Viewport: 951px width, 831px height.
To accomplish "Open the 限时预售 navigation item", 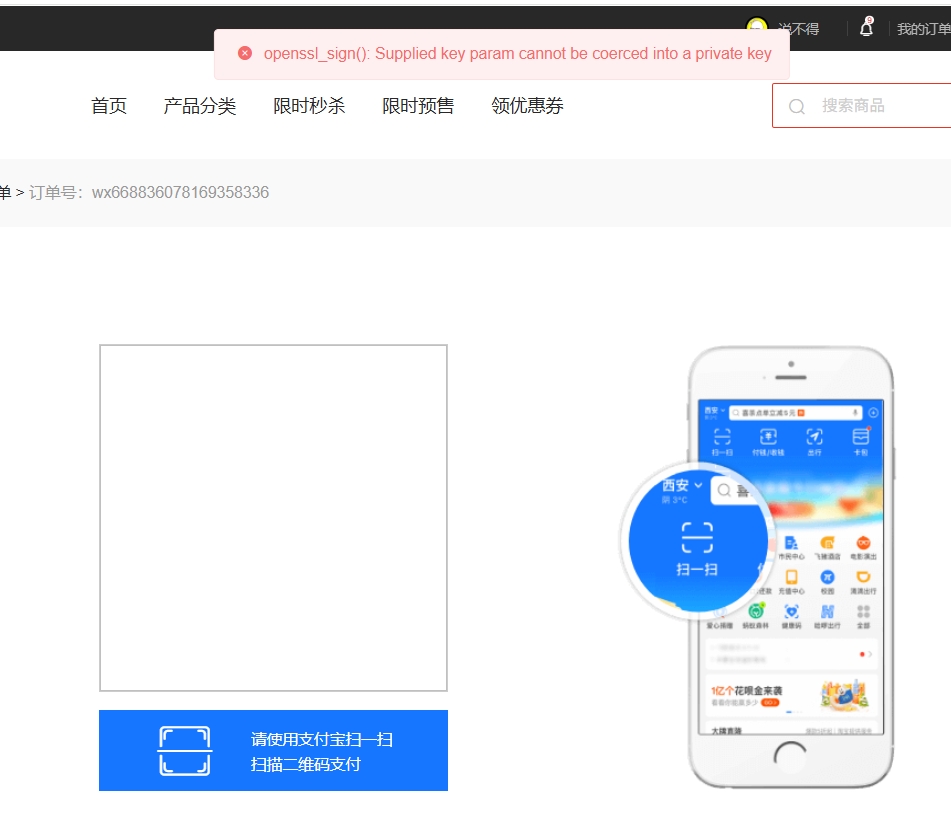I will point(418,106).
